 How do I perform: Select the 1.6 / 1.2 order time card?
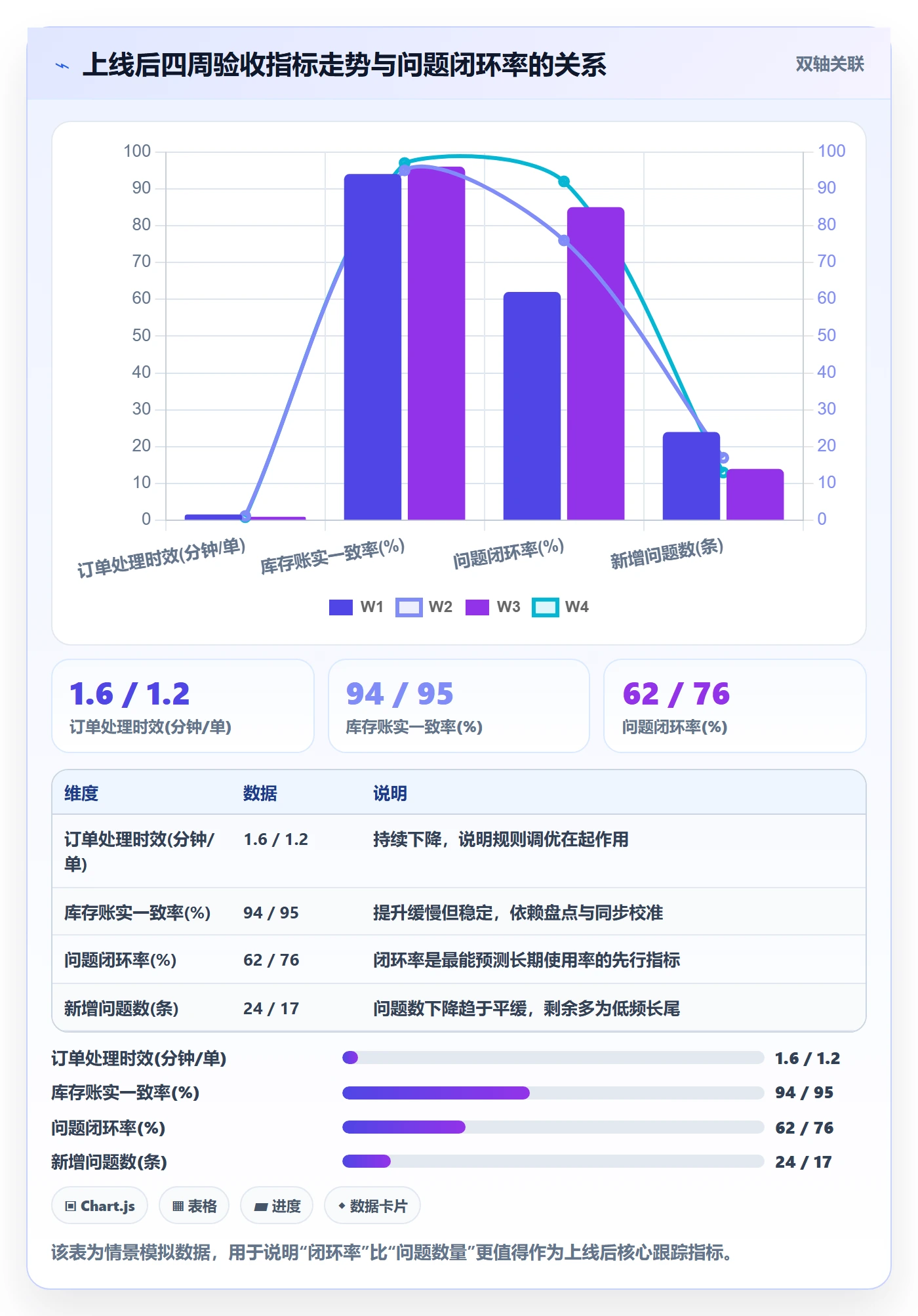[183, 706]
